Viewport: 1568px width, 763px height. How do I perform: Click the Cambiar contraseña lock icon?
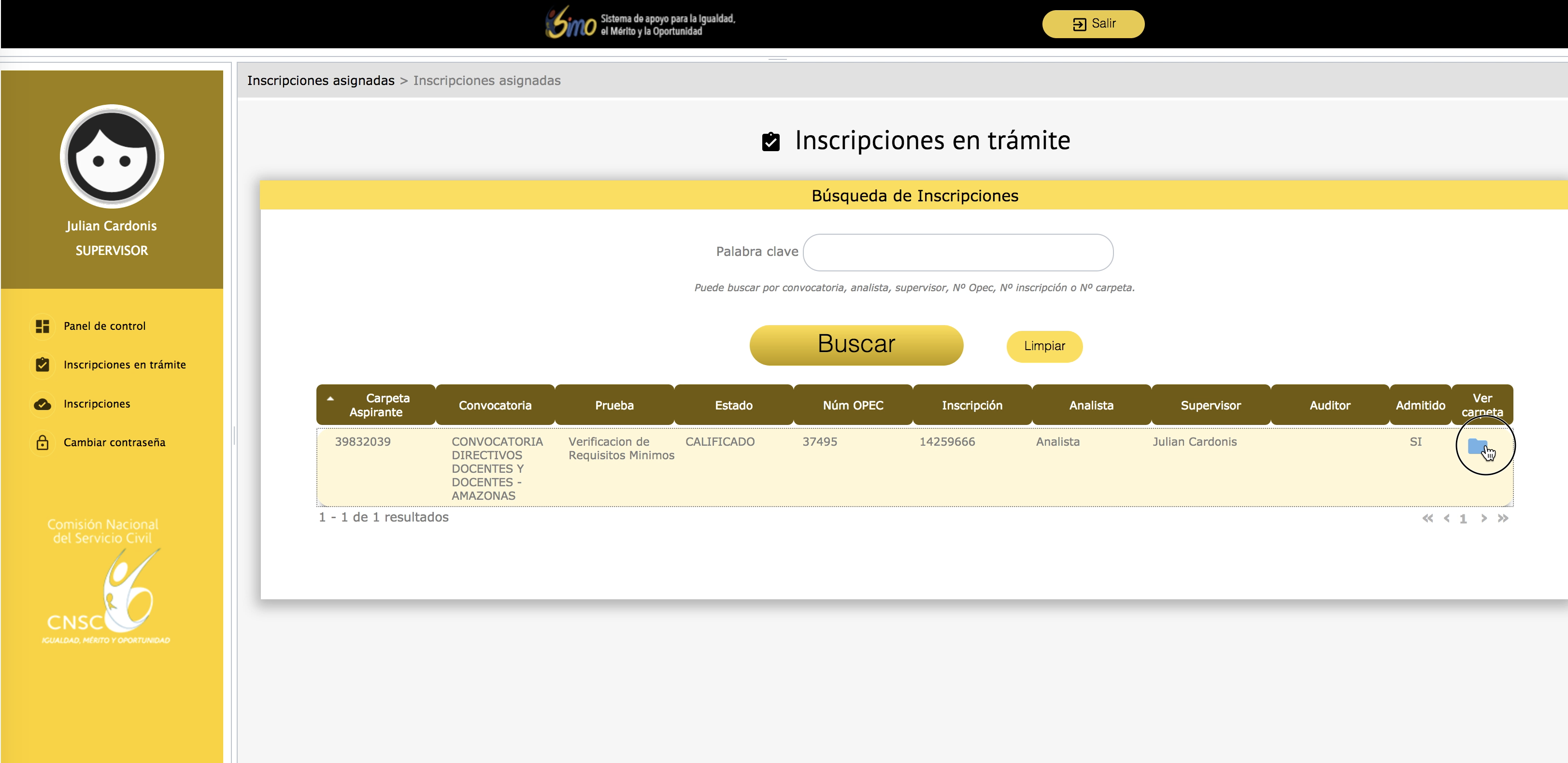(x=42, y=443)
